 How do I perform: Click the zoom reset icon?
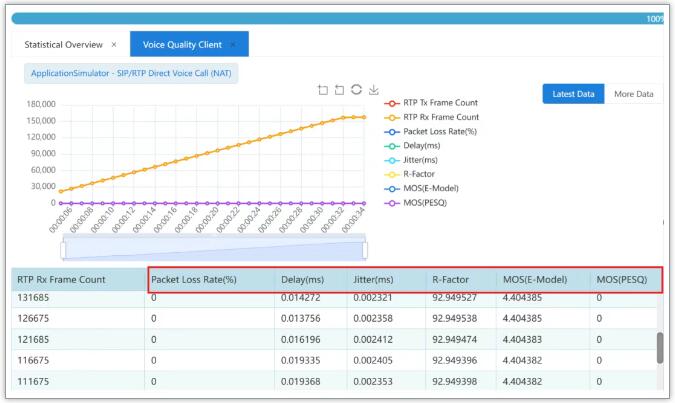[339, 90]
